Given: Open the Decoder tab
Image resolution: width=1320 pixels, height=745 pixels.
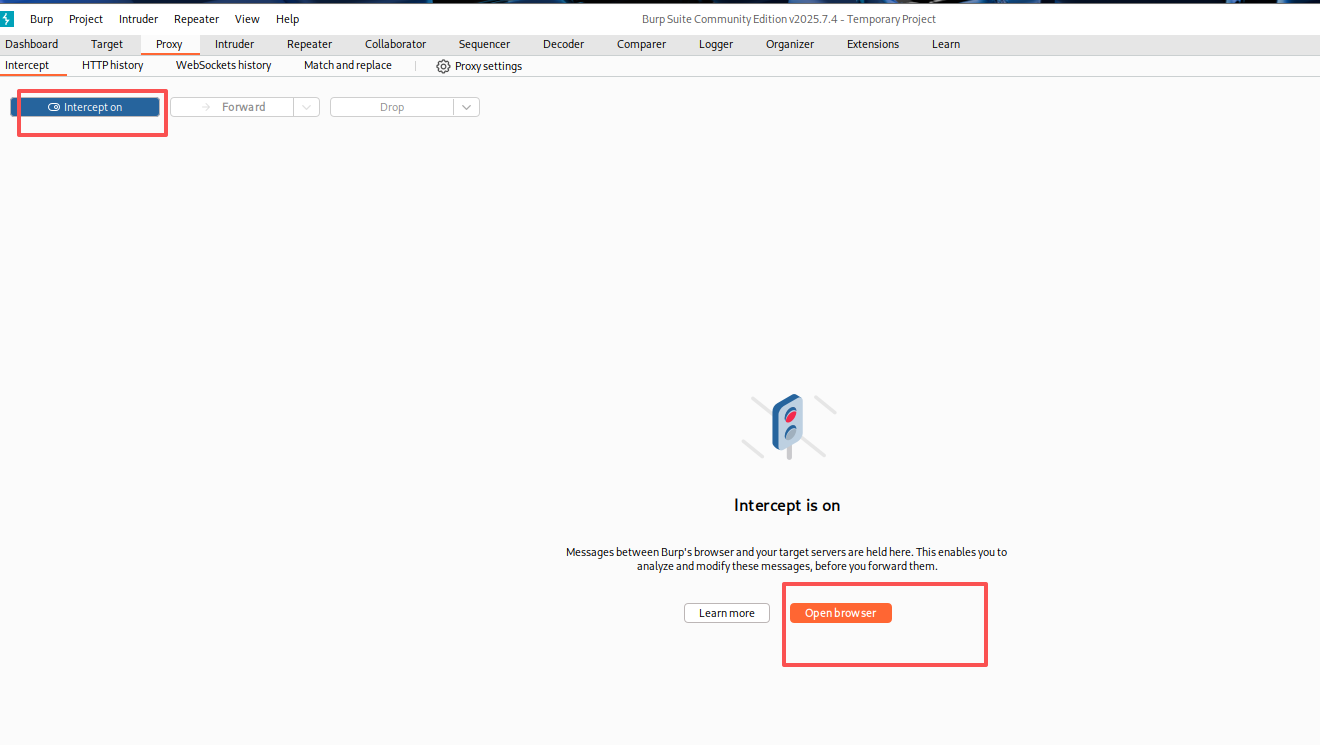Looking at the screenshot, I should [x=563, y=44].
